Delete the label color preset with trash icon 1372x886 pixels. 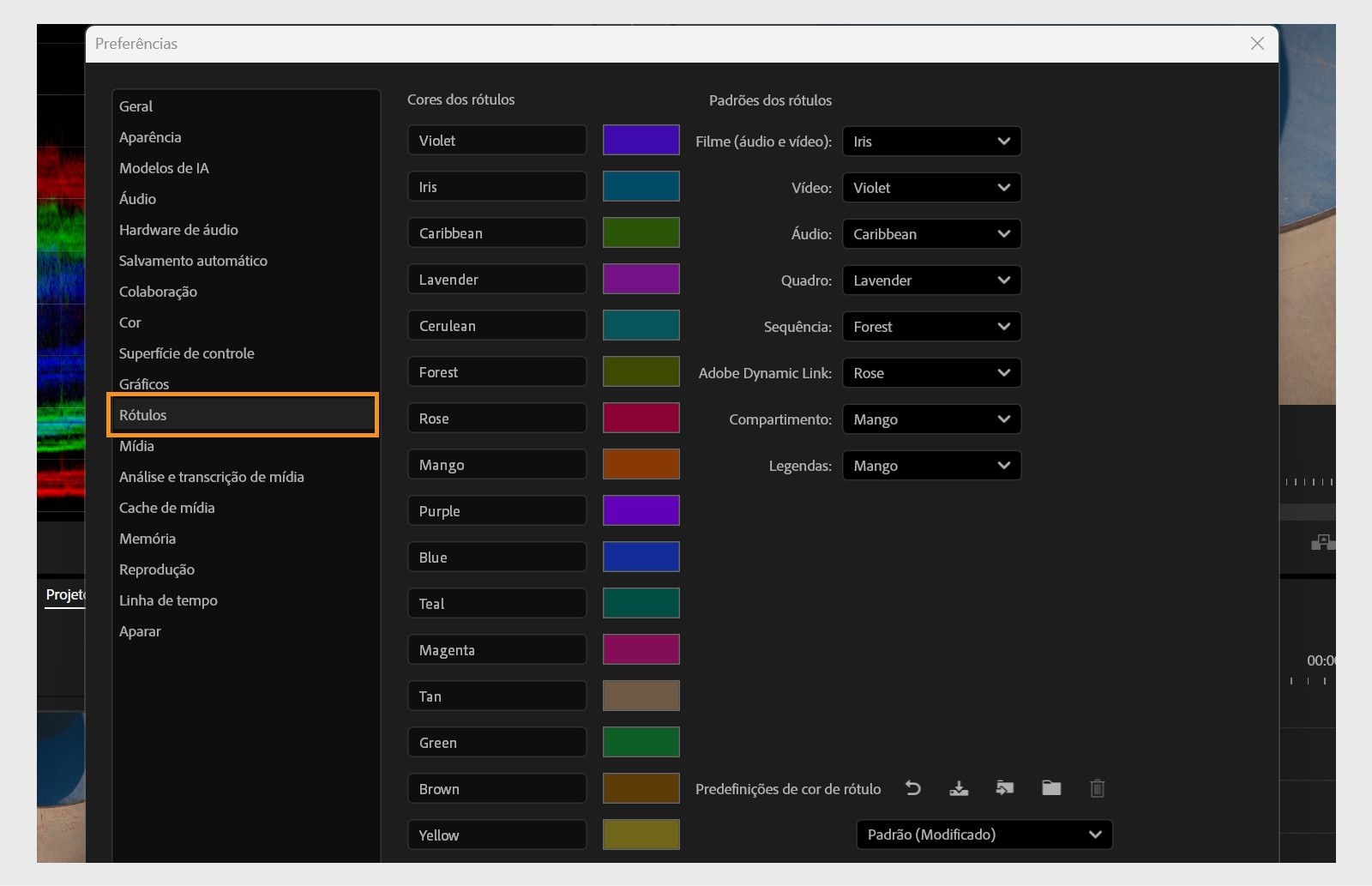1097,788
